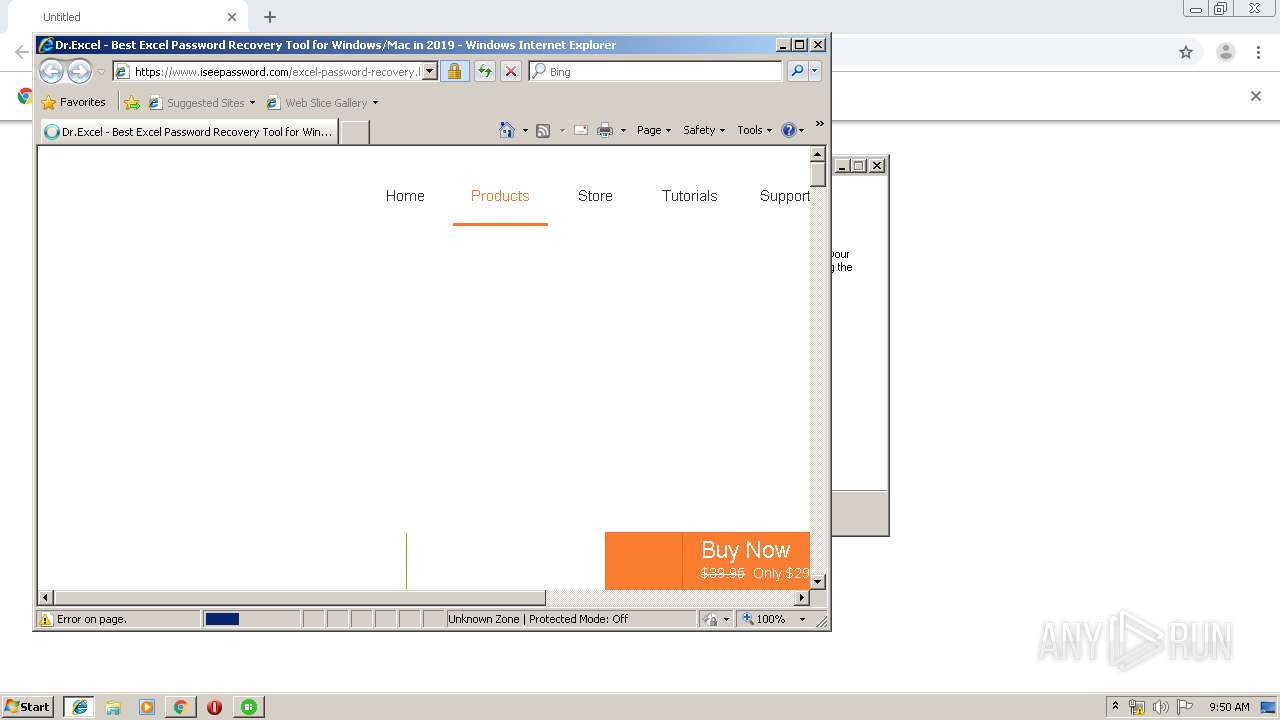Go forward with IE forward arrow
Viewport: 1280px width, 720px height.
(x=79, y=71)
